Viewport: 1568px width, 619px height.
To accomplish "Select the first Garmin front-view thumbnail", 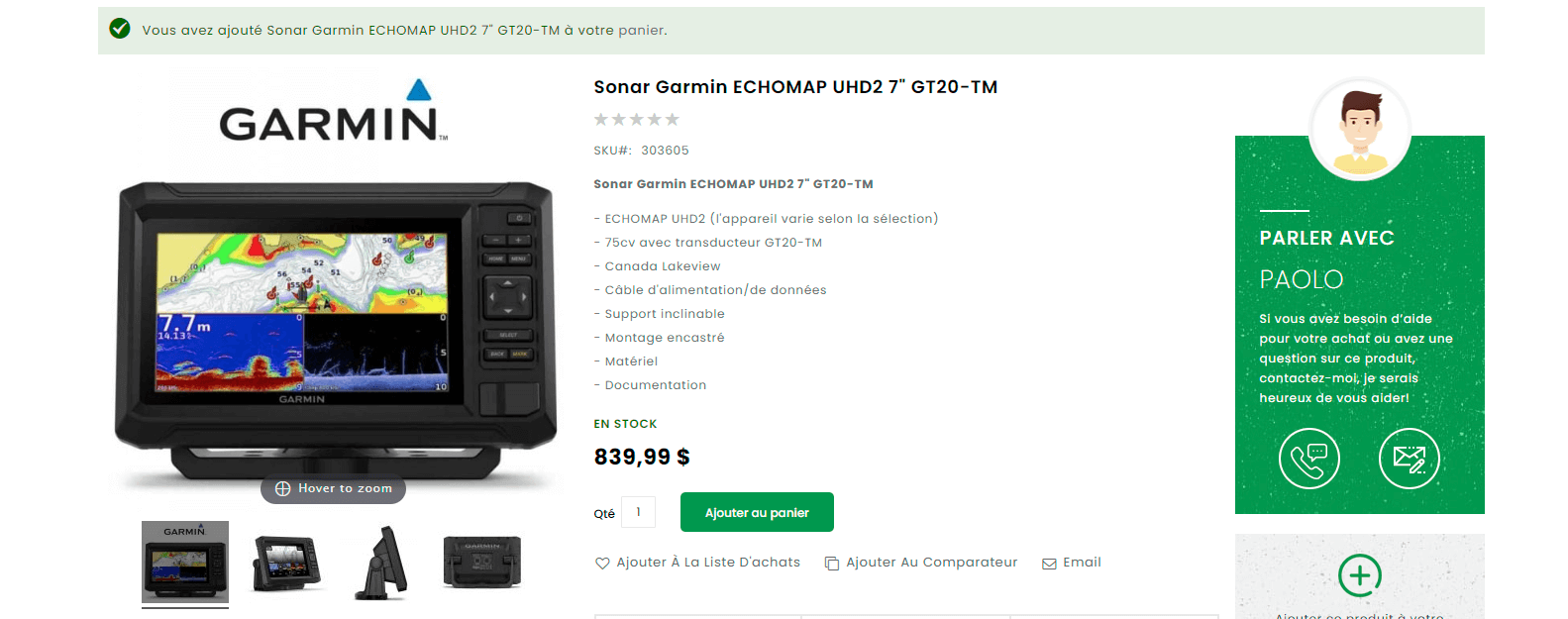I will pyautogui.click(x=185, y=563).
